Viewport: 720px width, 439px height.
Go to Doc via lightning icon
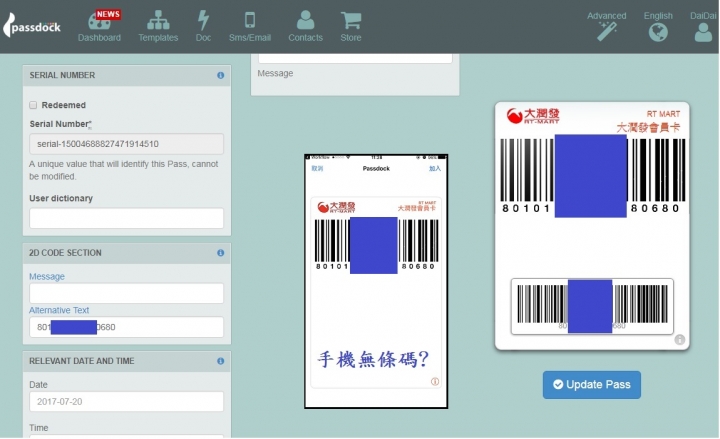[x=203, y=26]
